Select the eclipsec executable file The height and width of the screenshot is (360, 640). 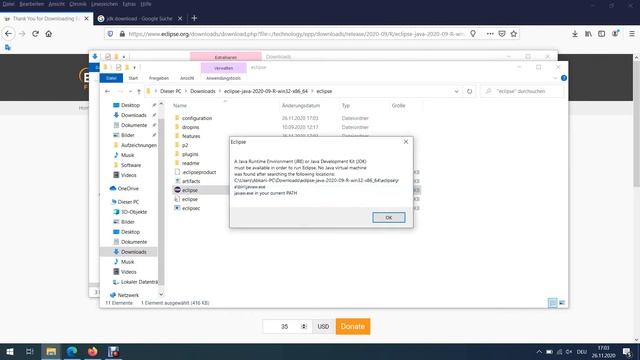click(191, 208)
